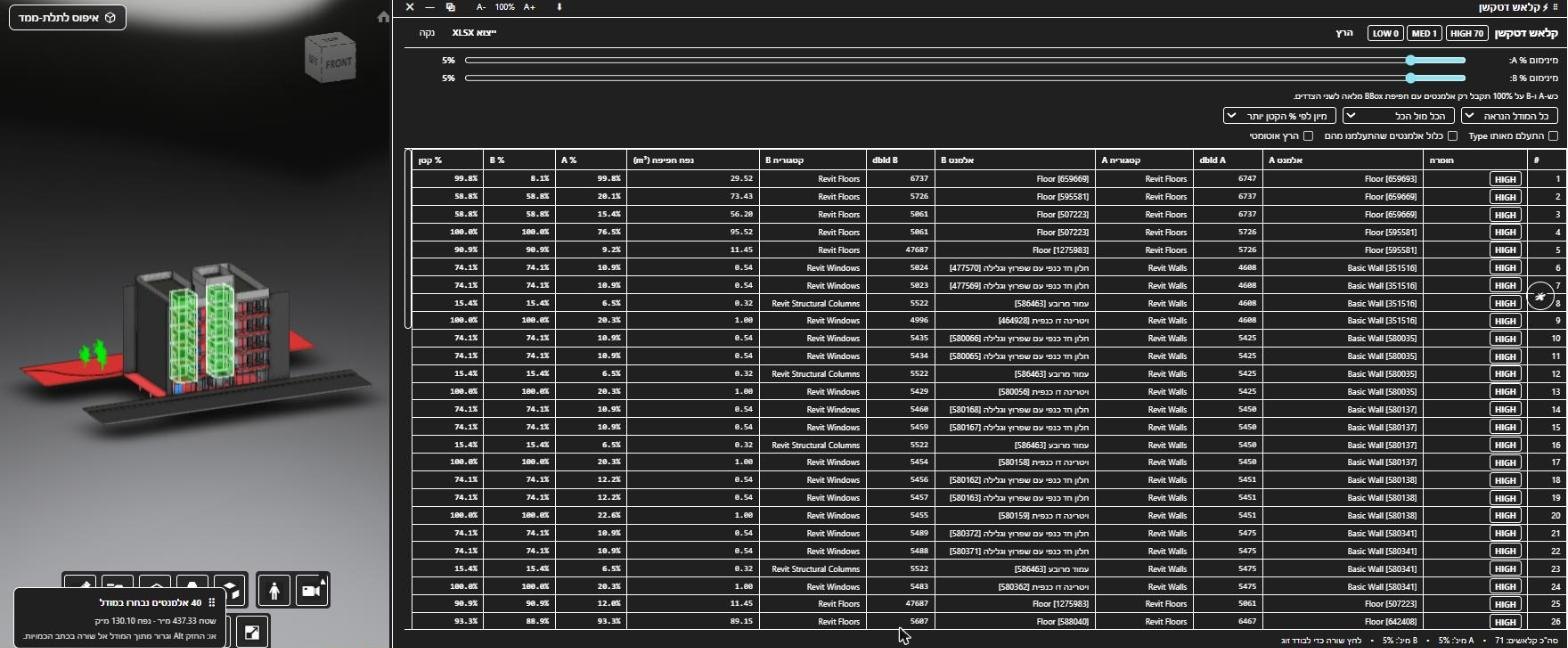
Task: Open the camera tool in the viewer toolbar
Action: click(x=313, y=591)
